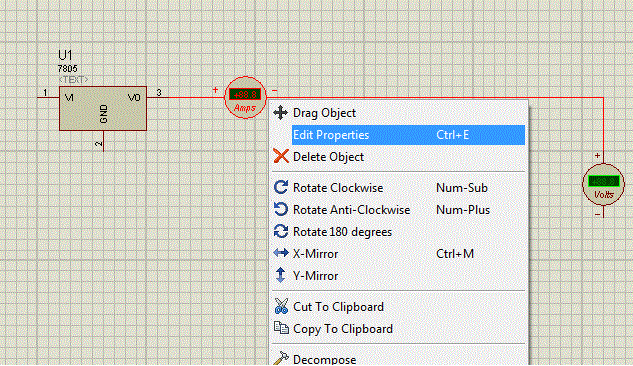Click the red X delete icon

281,156
